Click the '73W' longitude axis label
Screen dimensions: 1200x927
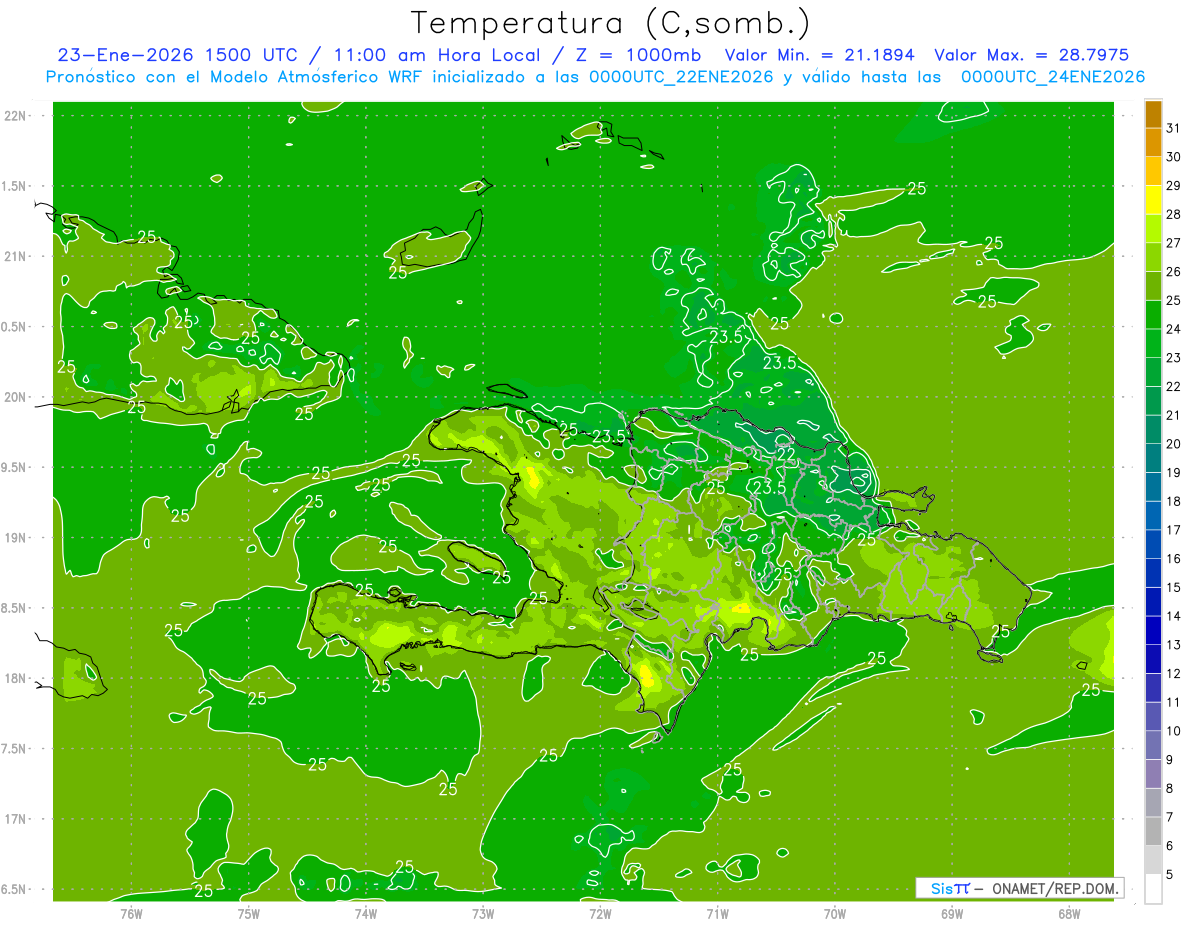(483, 913)
